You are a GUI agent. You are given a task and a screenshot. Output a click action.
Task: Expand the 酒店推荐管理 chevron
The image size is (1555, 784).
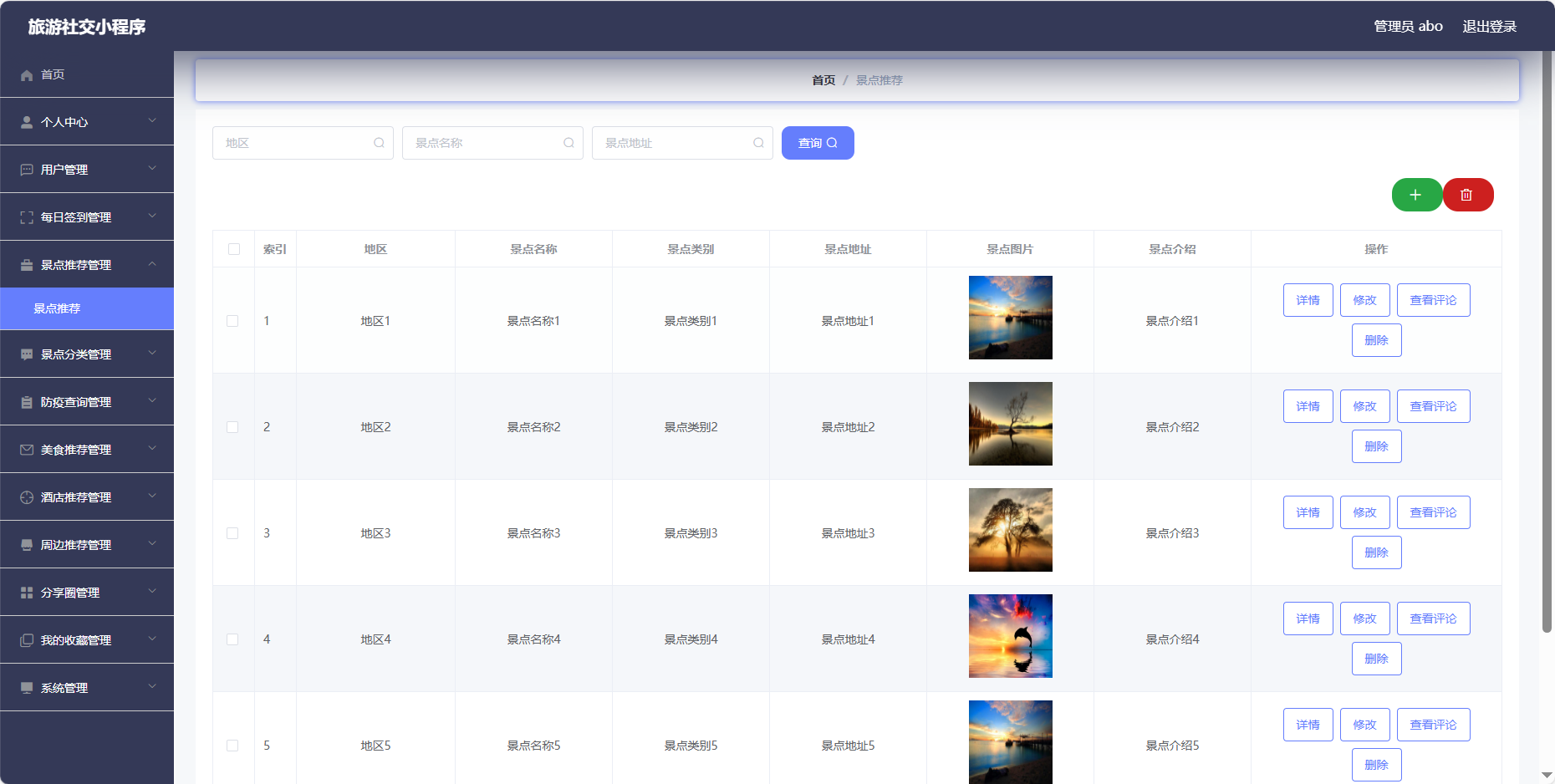coord(152,496)
